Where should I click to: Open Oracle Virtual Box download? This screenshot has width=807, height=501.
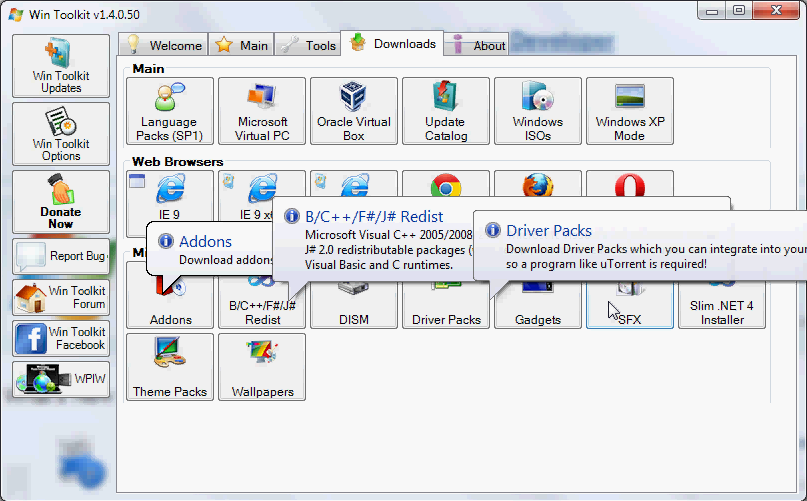point(354,111)
